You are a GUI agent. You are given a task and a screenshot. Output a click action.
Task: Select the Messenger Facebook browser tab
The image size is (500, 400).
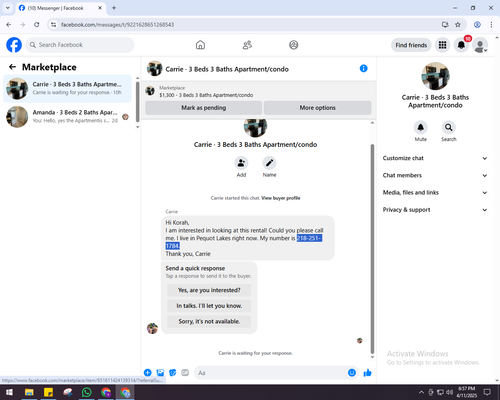(x=61, y=8)
